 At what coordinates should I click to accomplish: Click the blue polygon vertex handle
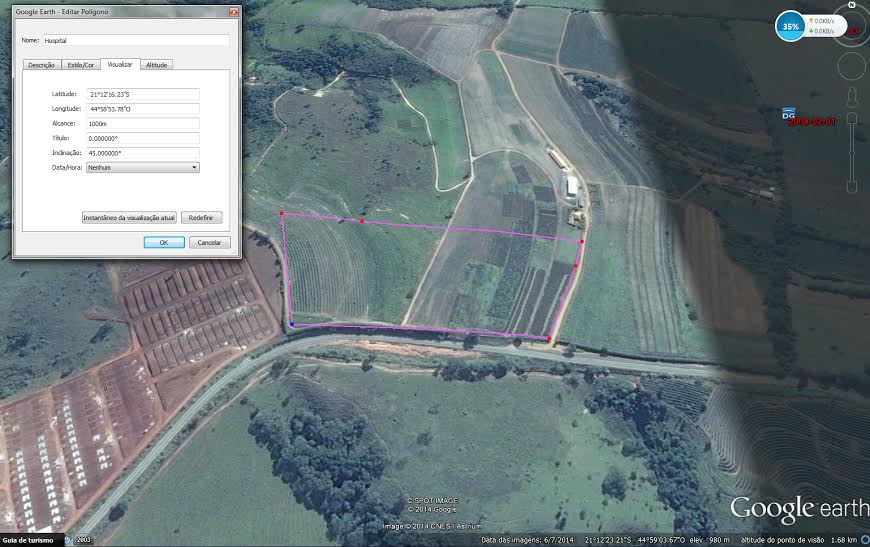(x=291, y=325)
